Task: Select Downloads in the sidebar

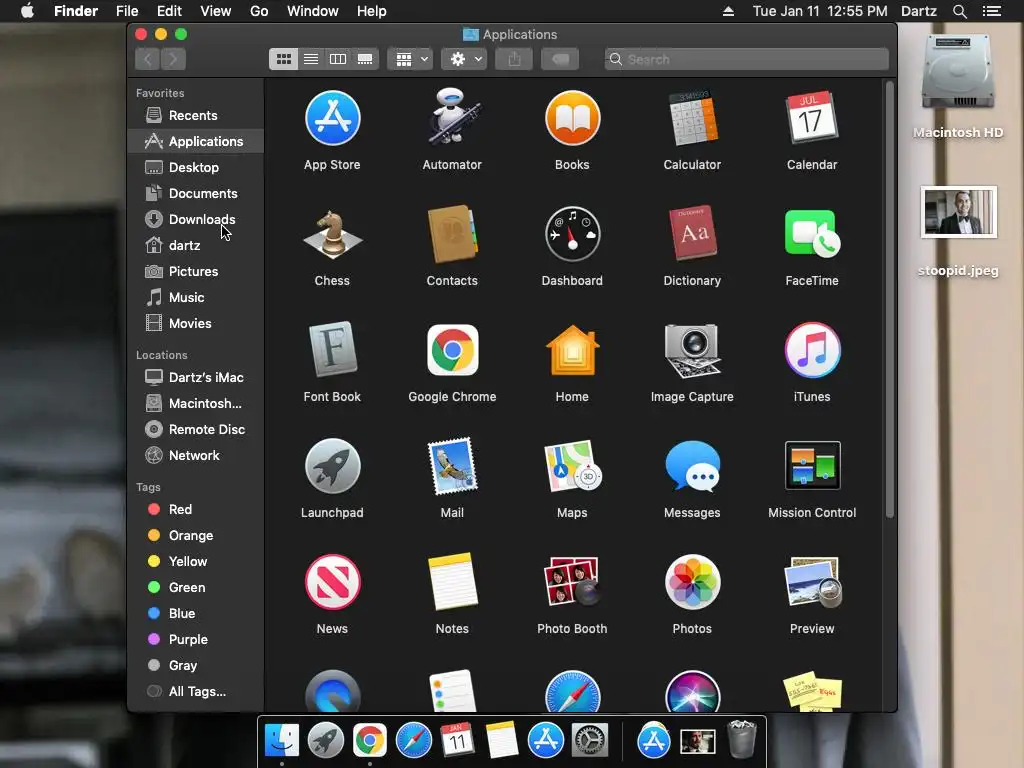Action: click(196, 219)
